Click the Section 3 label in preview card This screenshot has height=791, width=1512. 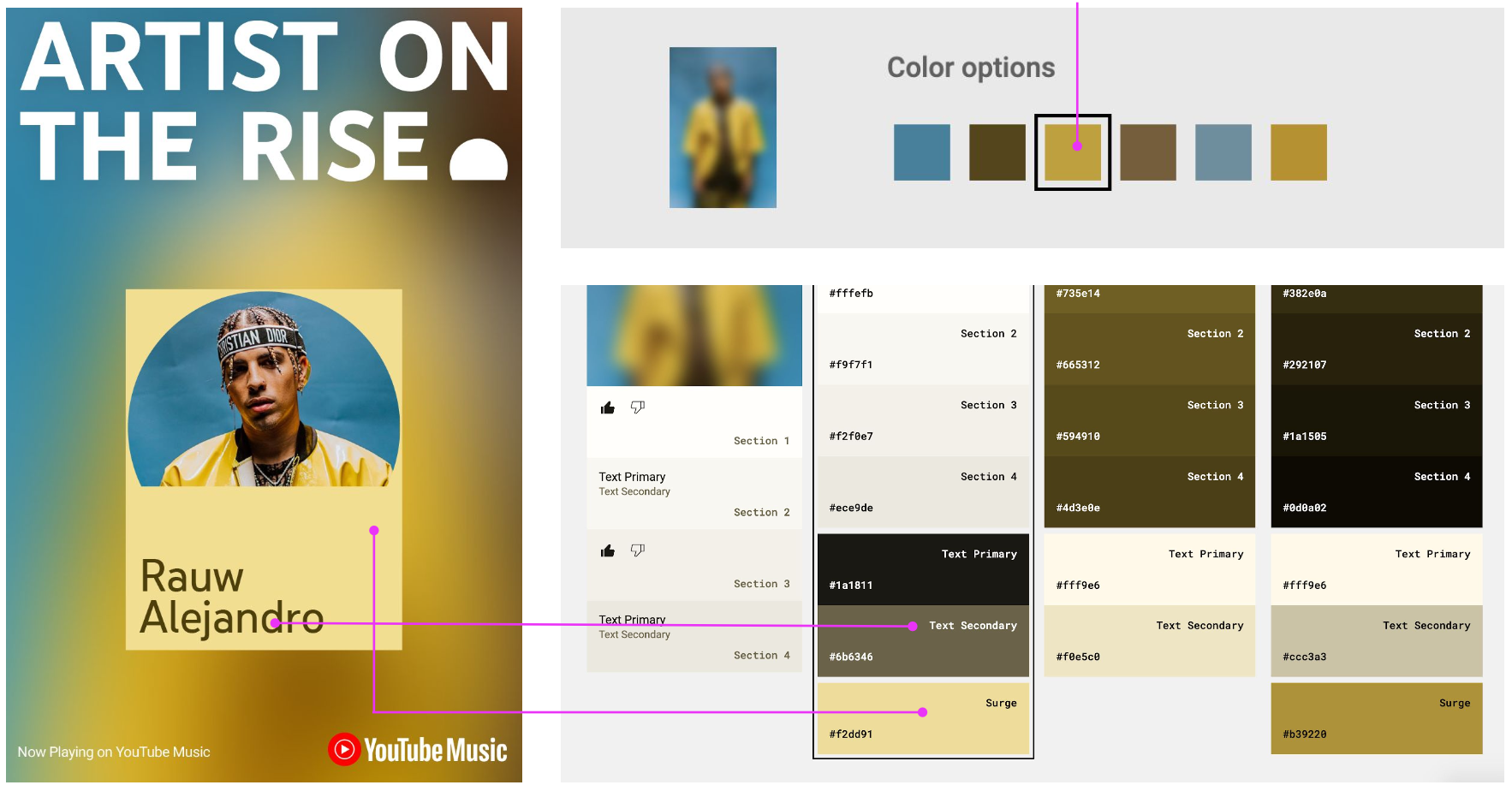[761, 584]
